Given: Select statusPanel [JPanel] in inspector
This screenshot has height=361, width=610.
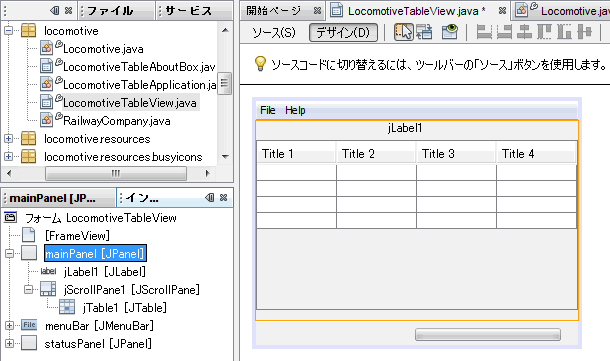Looking at the screenshot, I should (x=98, y=343).
